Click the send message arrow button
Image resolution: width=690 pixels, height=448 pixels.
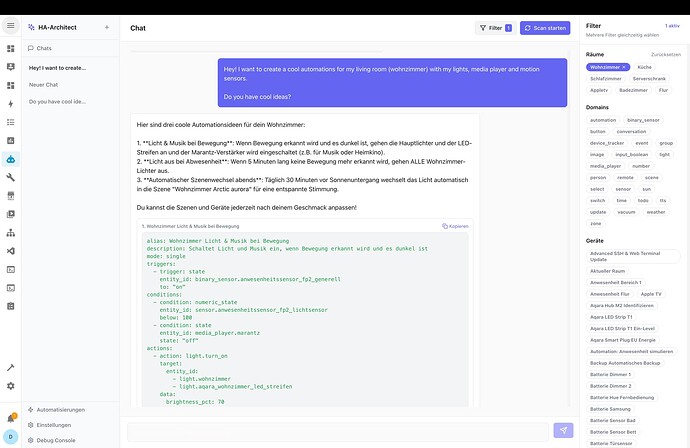pyautogui.click(x=564, y=430)
